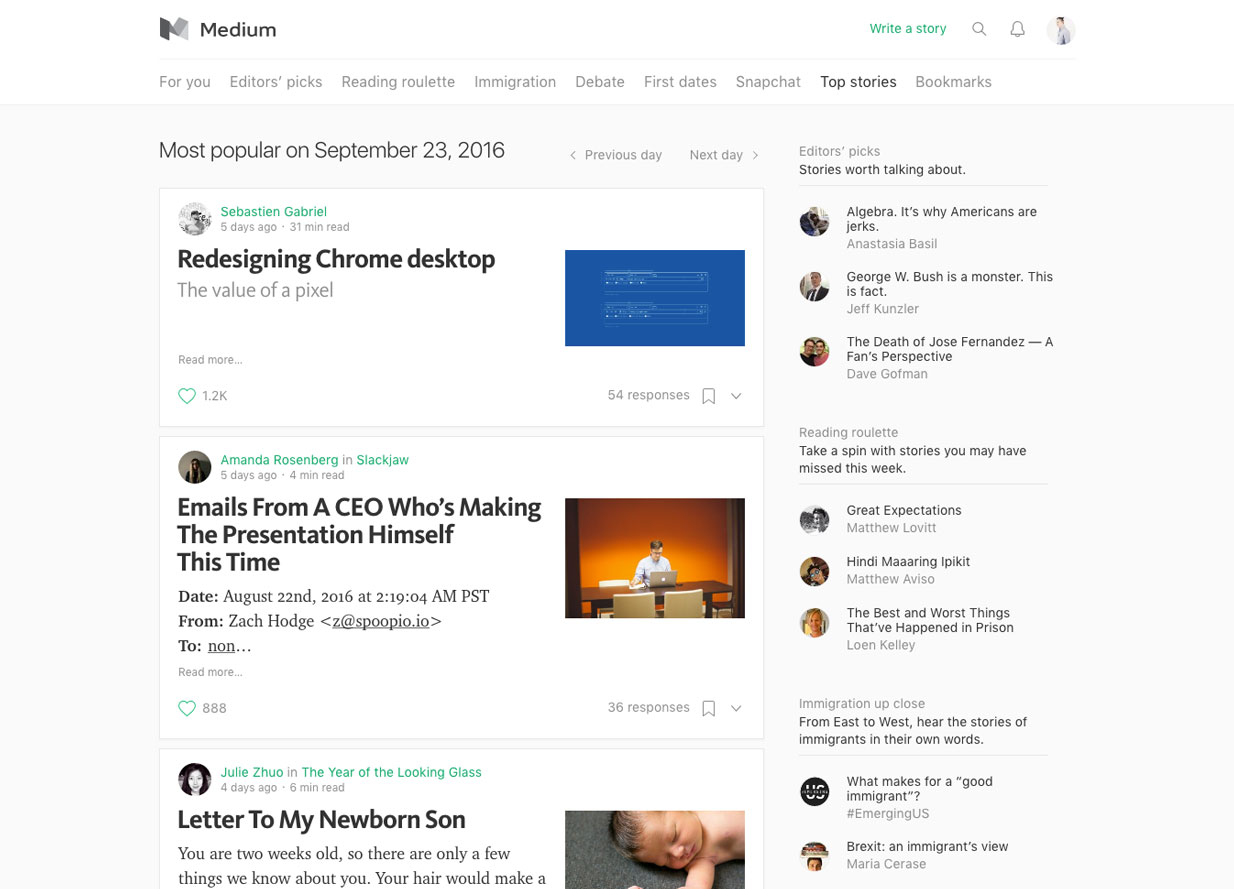This screenshot has width=1234, height=889.
Task: Read more of Redesigning Chrome desktop
Action: [x=210, y=360]
